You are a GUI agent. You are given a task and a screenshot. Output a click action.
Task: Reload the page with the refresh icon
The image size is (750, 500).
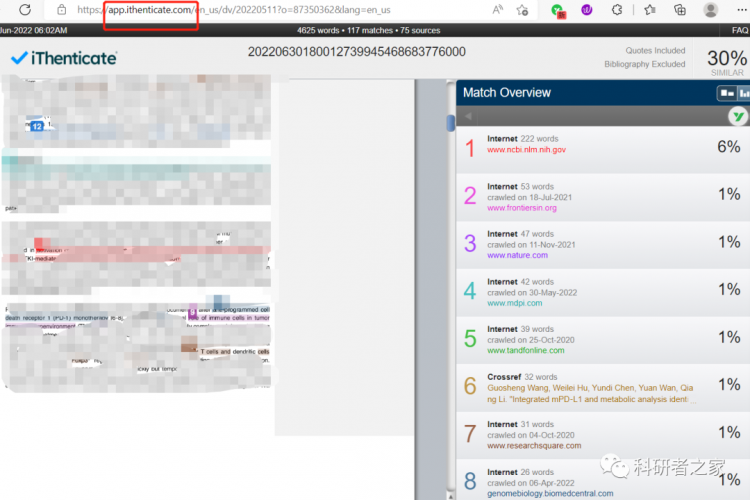(x=25, y=10)
